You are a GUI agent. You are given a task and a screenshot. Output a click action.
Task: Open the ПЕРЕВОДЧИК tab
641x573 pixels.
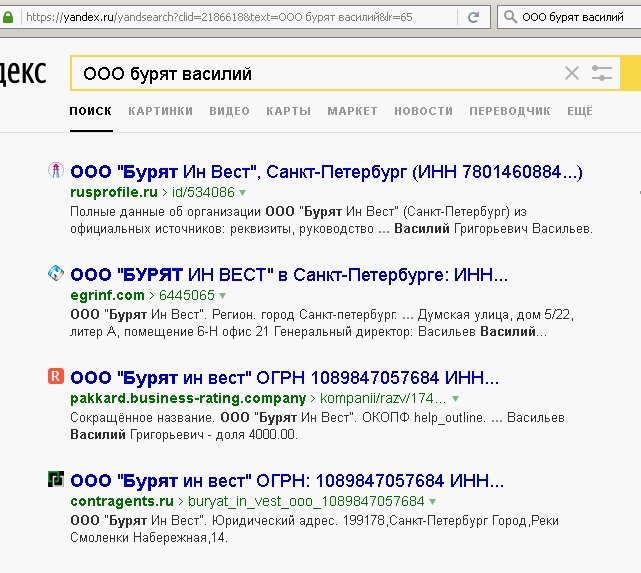[x=510, y=111]
